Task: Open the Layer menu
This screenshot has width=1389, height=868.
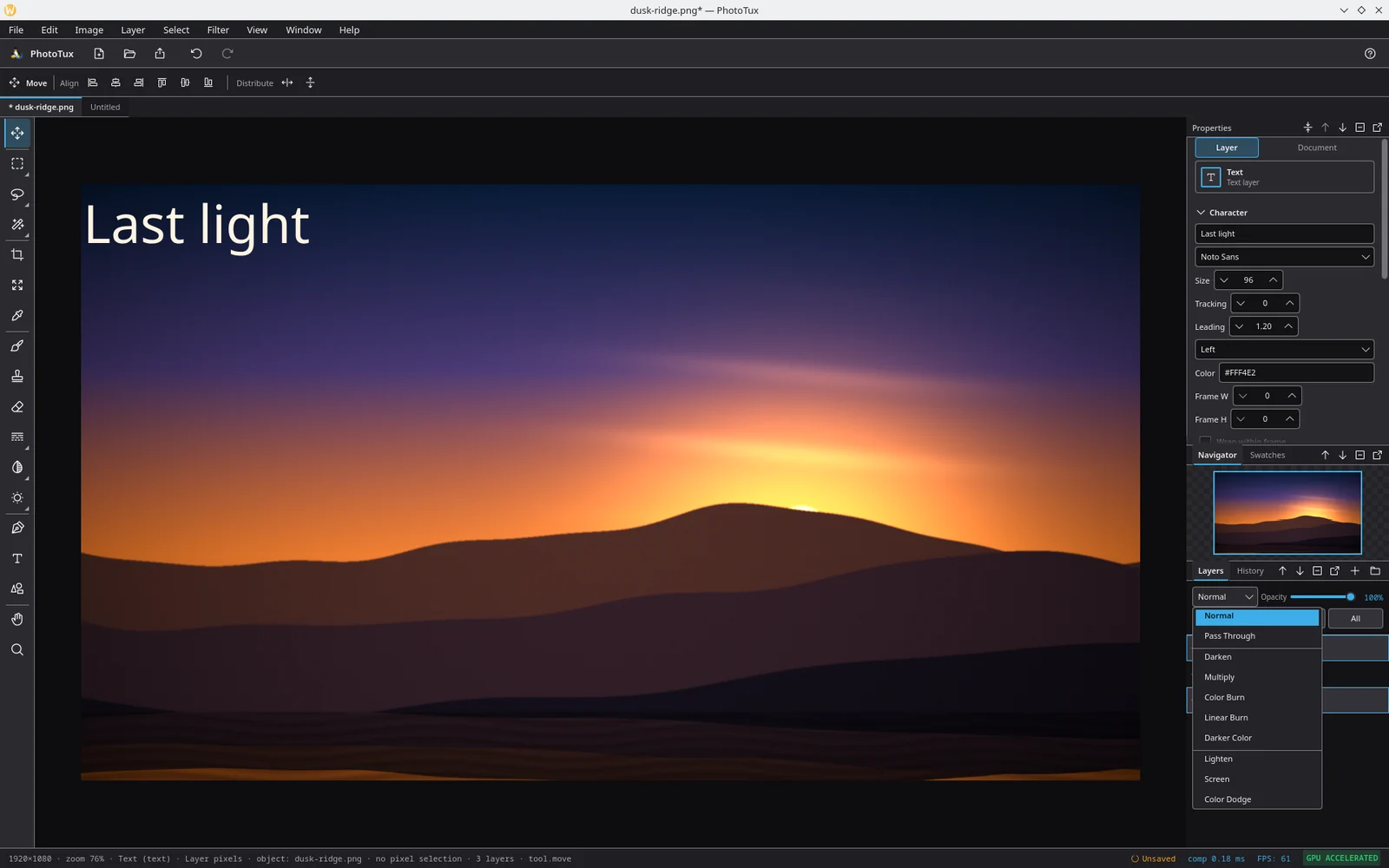Action: coord(133,30)
